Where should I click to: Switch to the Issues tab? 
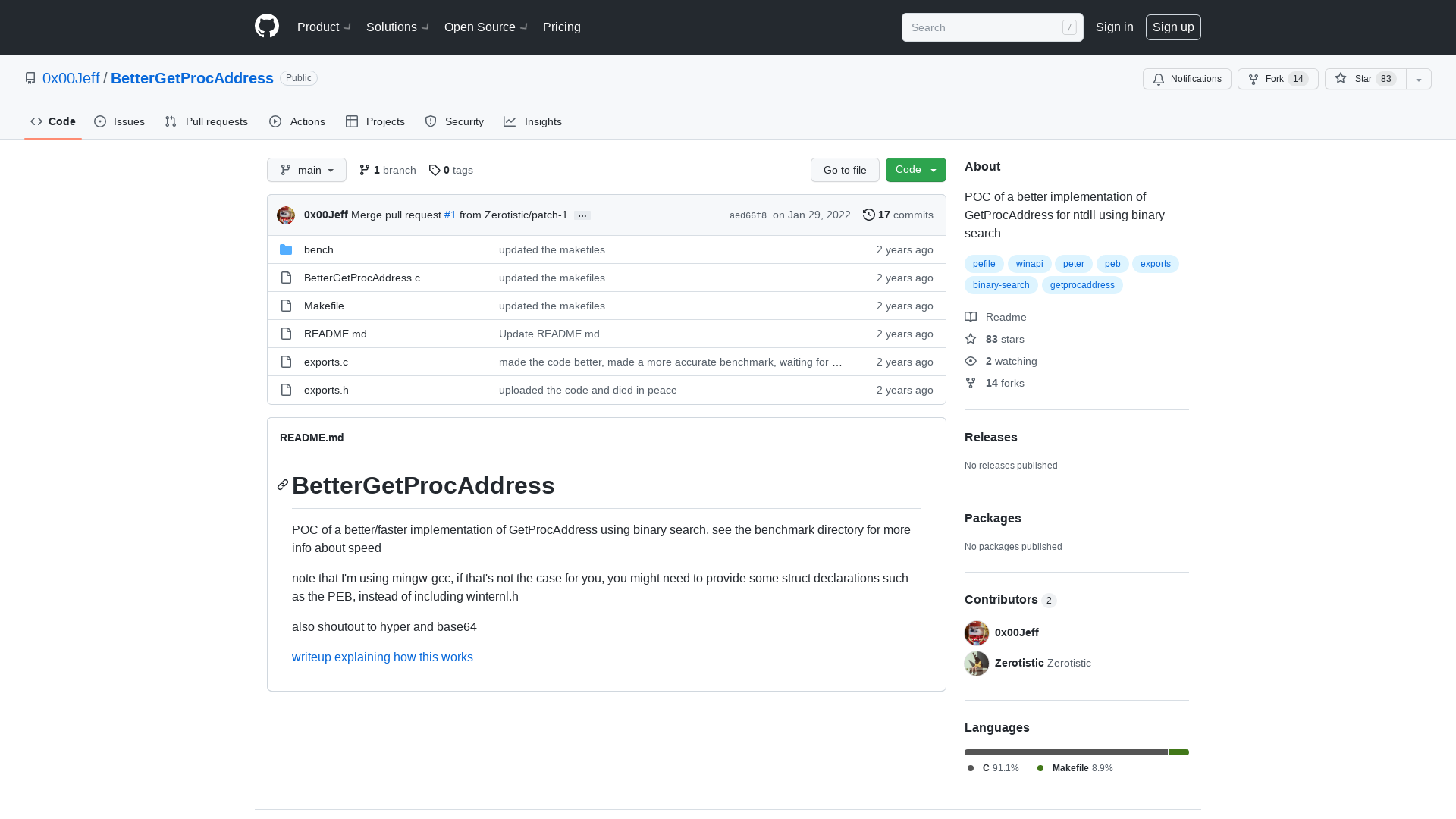point(120,121)
